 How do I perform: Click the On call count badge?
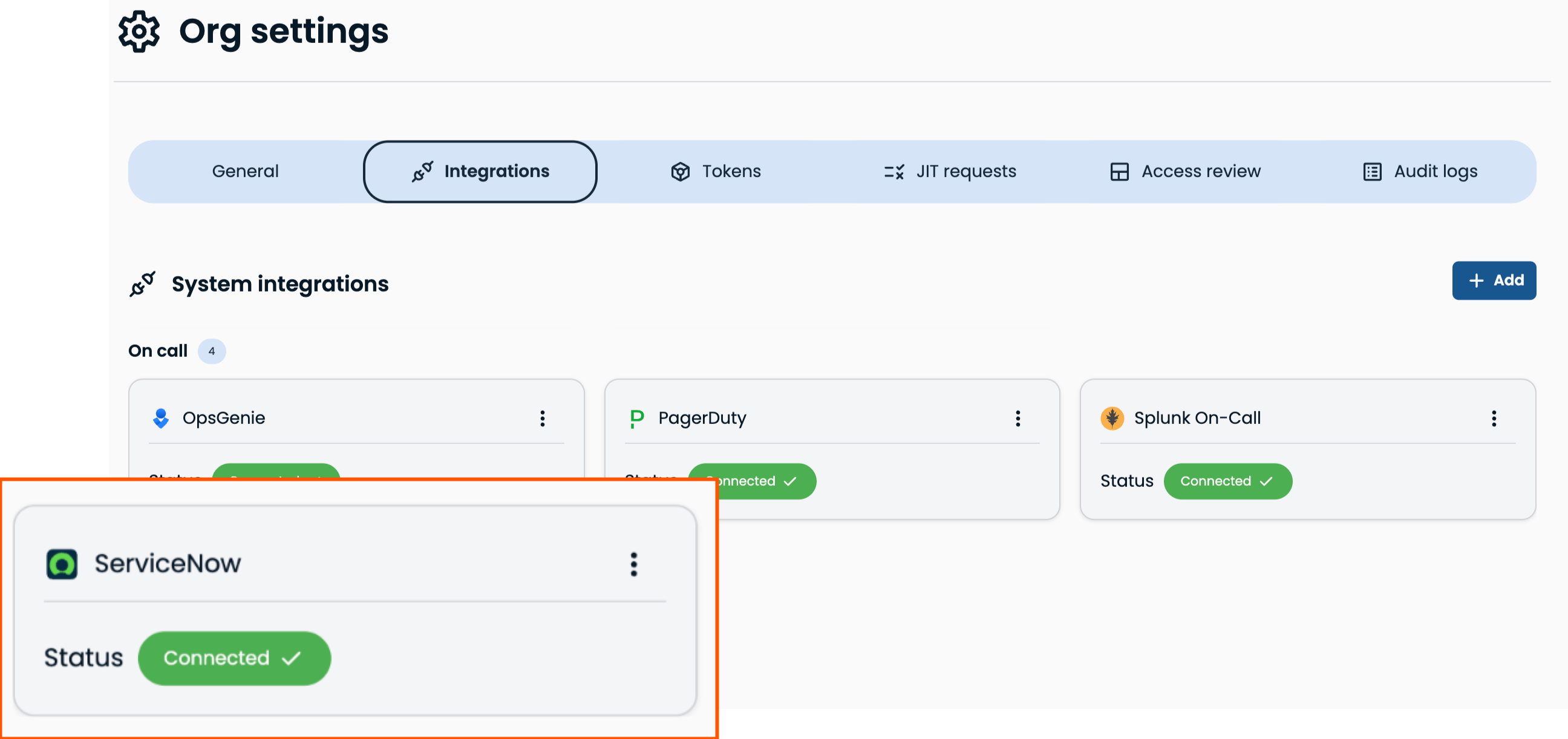(x=211, y=351)
